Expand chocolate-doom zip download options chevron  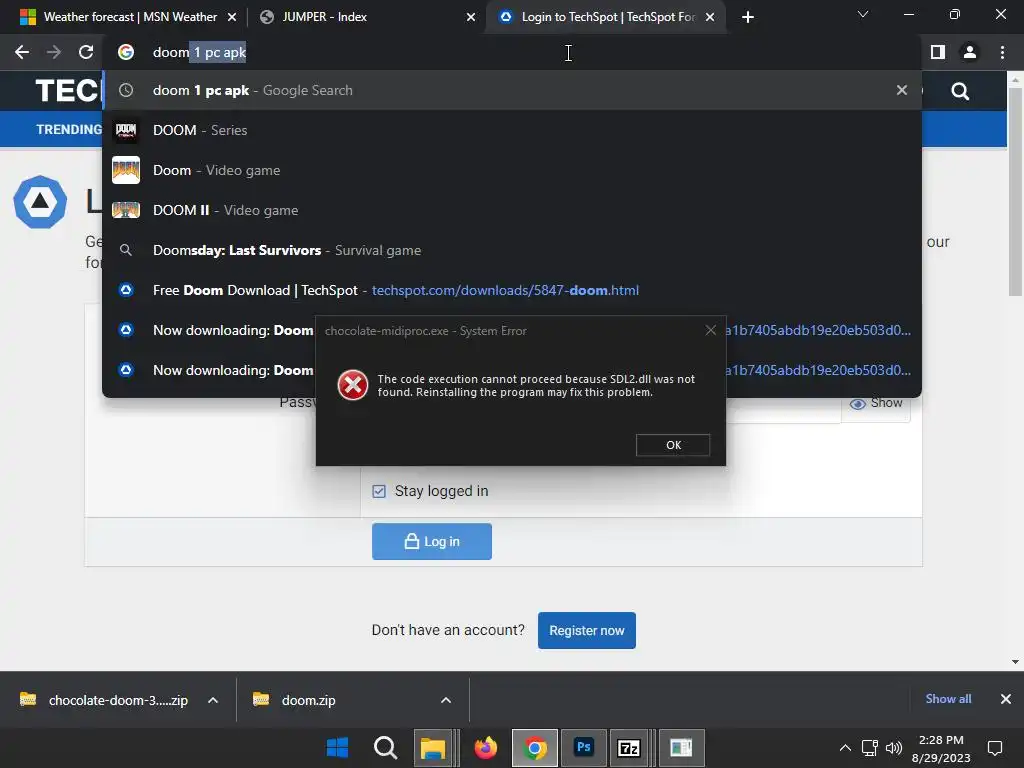[213, 700]
